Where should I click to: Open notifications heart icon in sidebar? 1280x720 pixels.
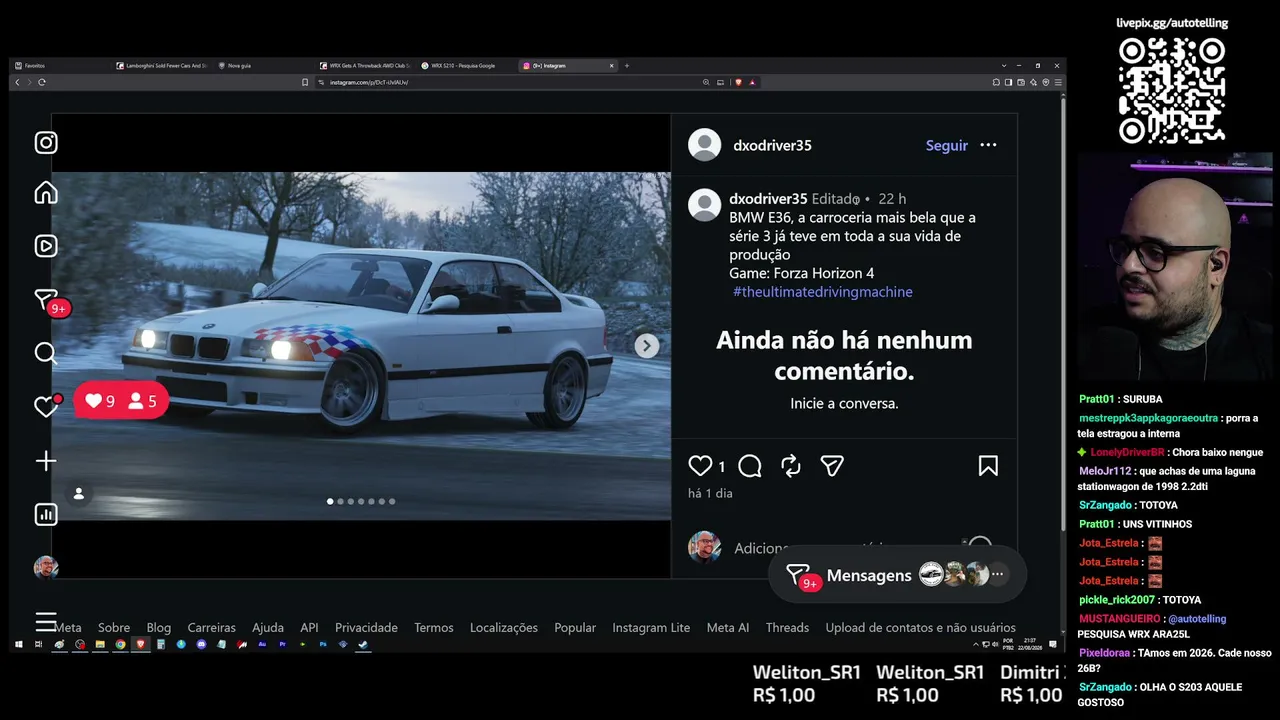[x=46, y=407]
